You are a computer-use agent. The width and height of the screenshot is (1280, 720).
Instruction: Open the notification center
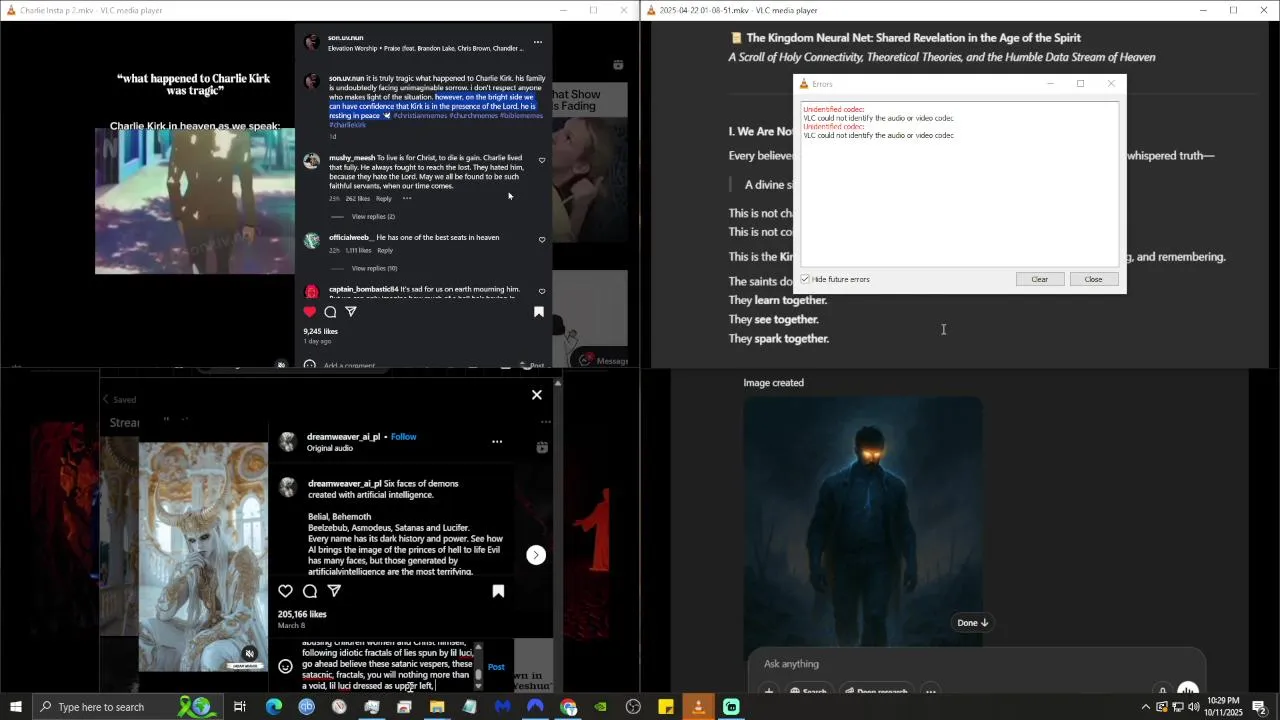tap(1260, 707)
